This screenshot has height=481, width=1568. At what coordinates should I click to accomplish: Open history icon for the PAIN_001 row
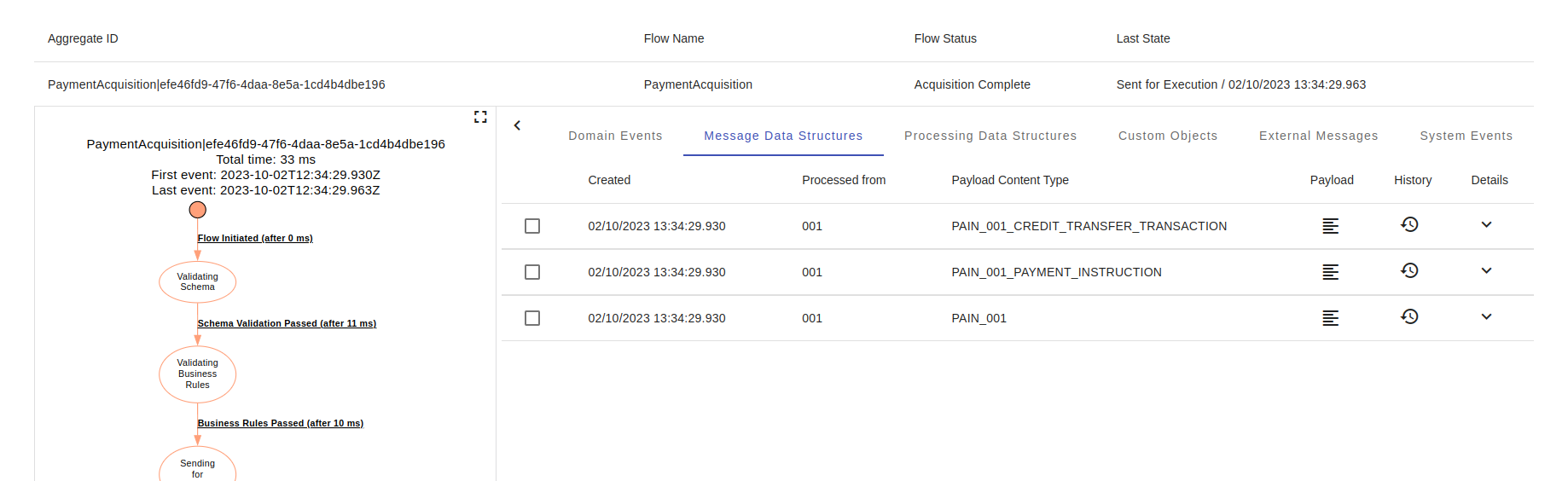(x=1409, y=316)
